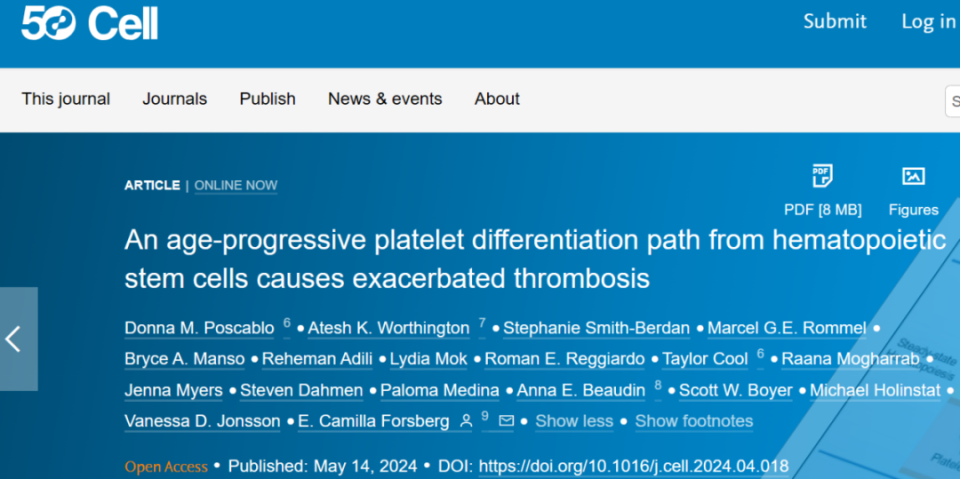Click the Log in link

pyautogui.click(x=929, y=22)
